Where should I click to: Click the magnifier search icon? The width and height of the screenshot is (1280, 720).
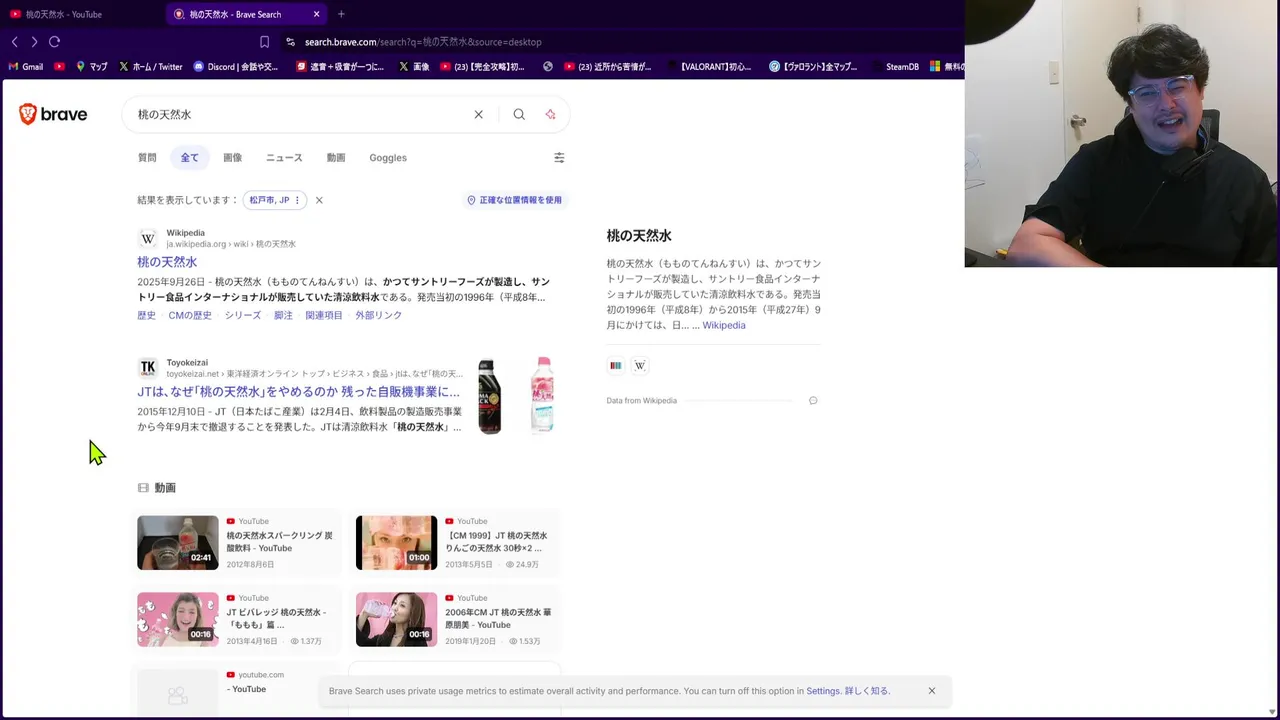coord(519,114)
